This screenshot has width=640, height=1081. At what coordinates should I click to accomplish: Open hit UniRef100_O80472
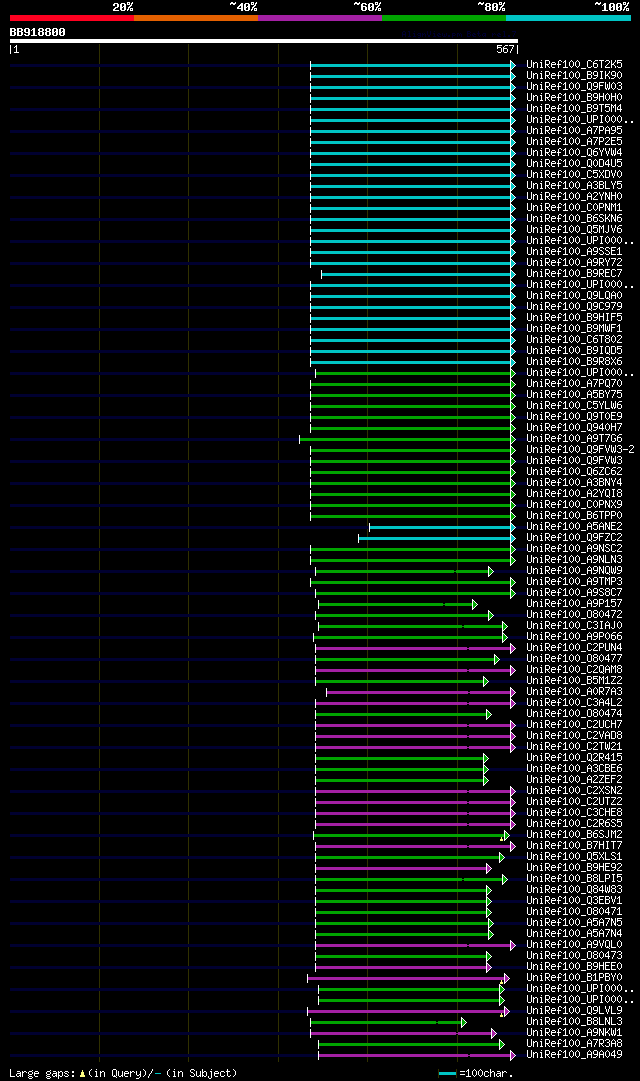point(574,616)
